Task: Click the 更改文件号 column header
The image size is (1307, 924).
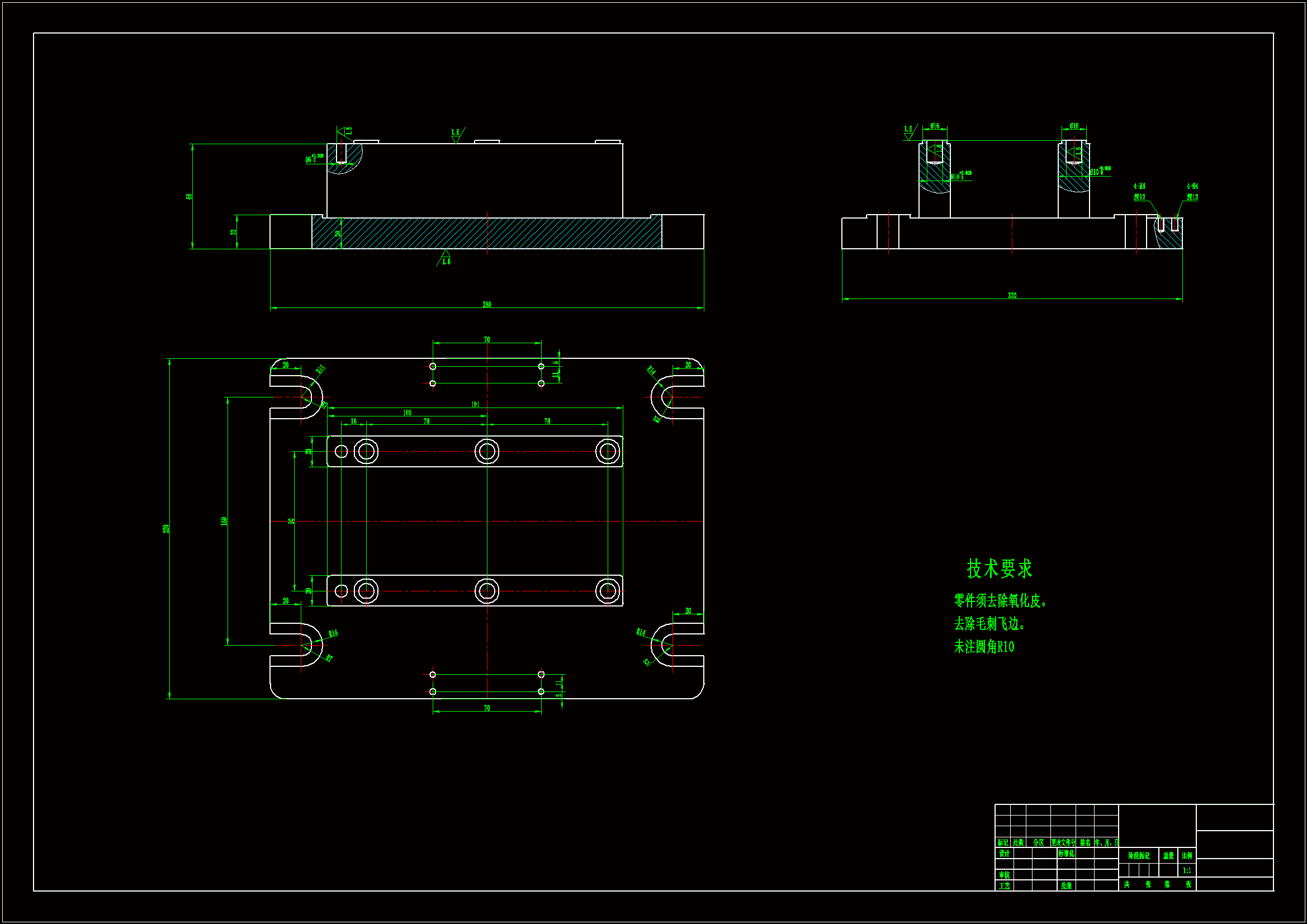Action: [1063, 842]
